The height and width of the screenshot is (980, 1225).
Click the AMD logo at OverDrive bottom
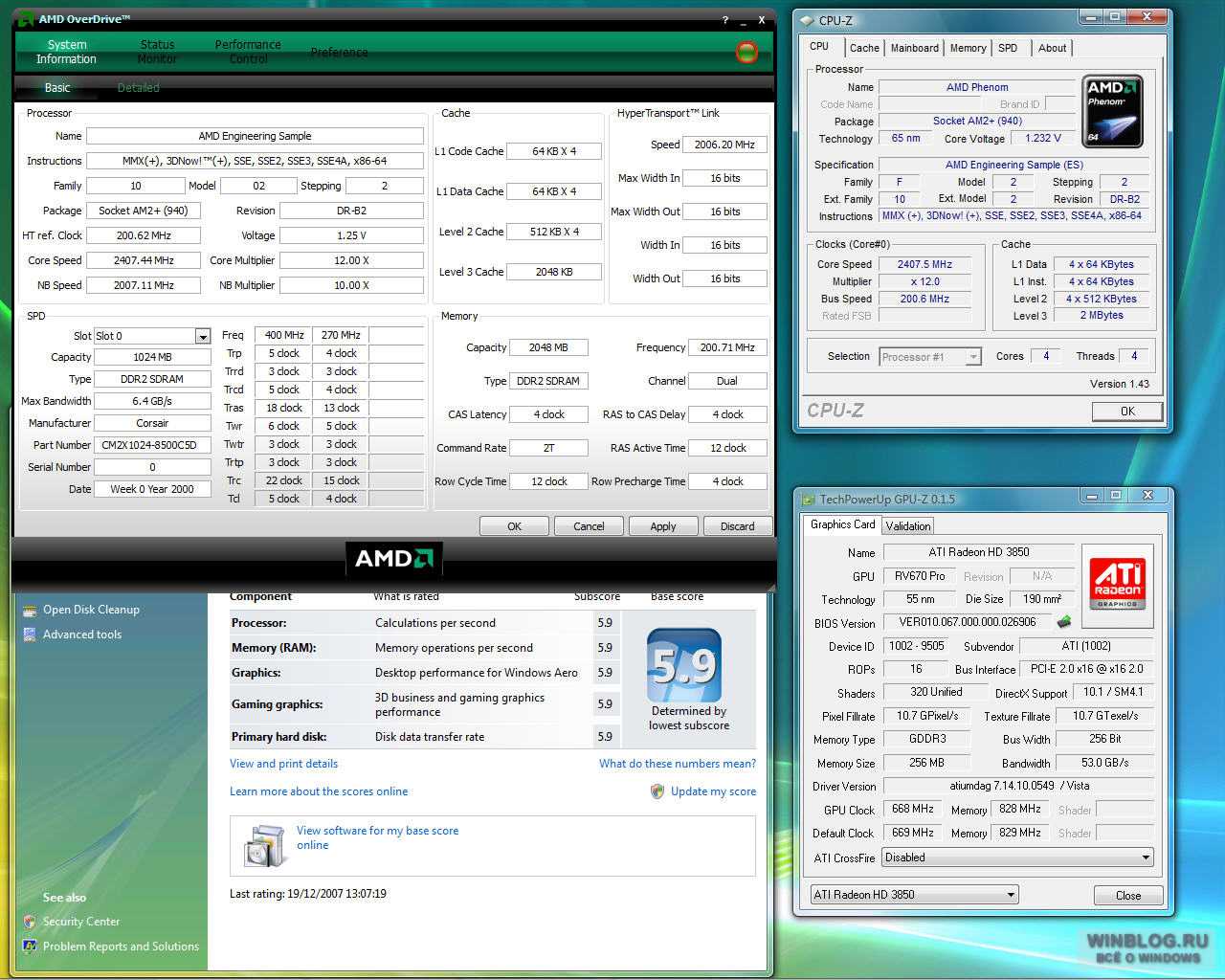point(393,559)
